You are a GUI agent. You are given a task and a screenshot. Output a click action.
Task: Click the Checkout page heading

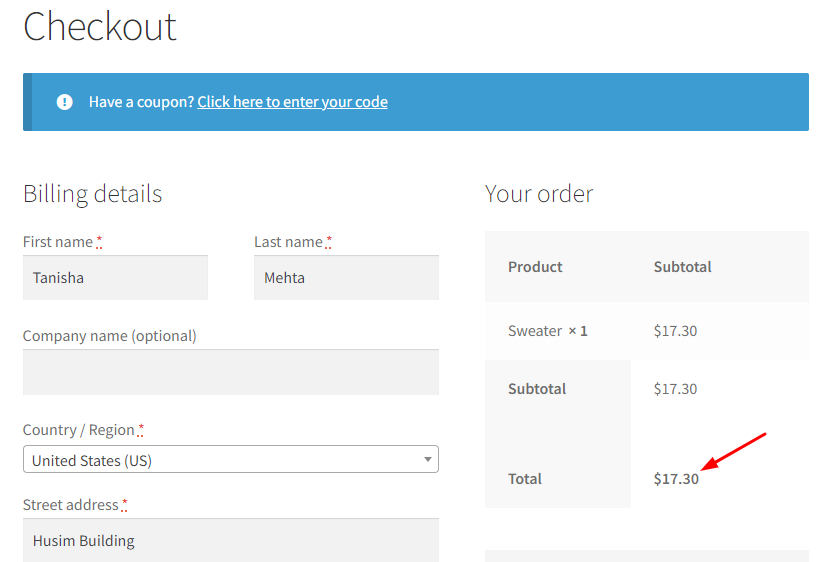(x=100, y=27)
